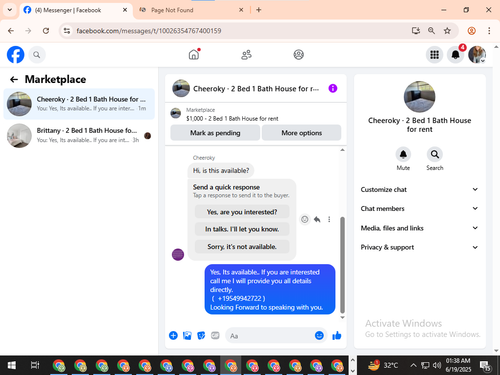Go to the Home feed icon
Image resolution: width=500 pixels, height=375 pixels.
click(x=194, y=54)
